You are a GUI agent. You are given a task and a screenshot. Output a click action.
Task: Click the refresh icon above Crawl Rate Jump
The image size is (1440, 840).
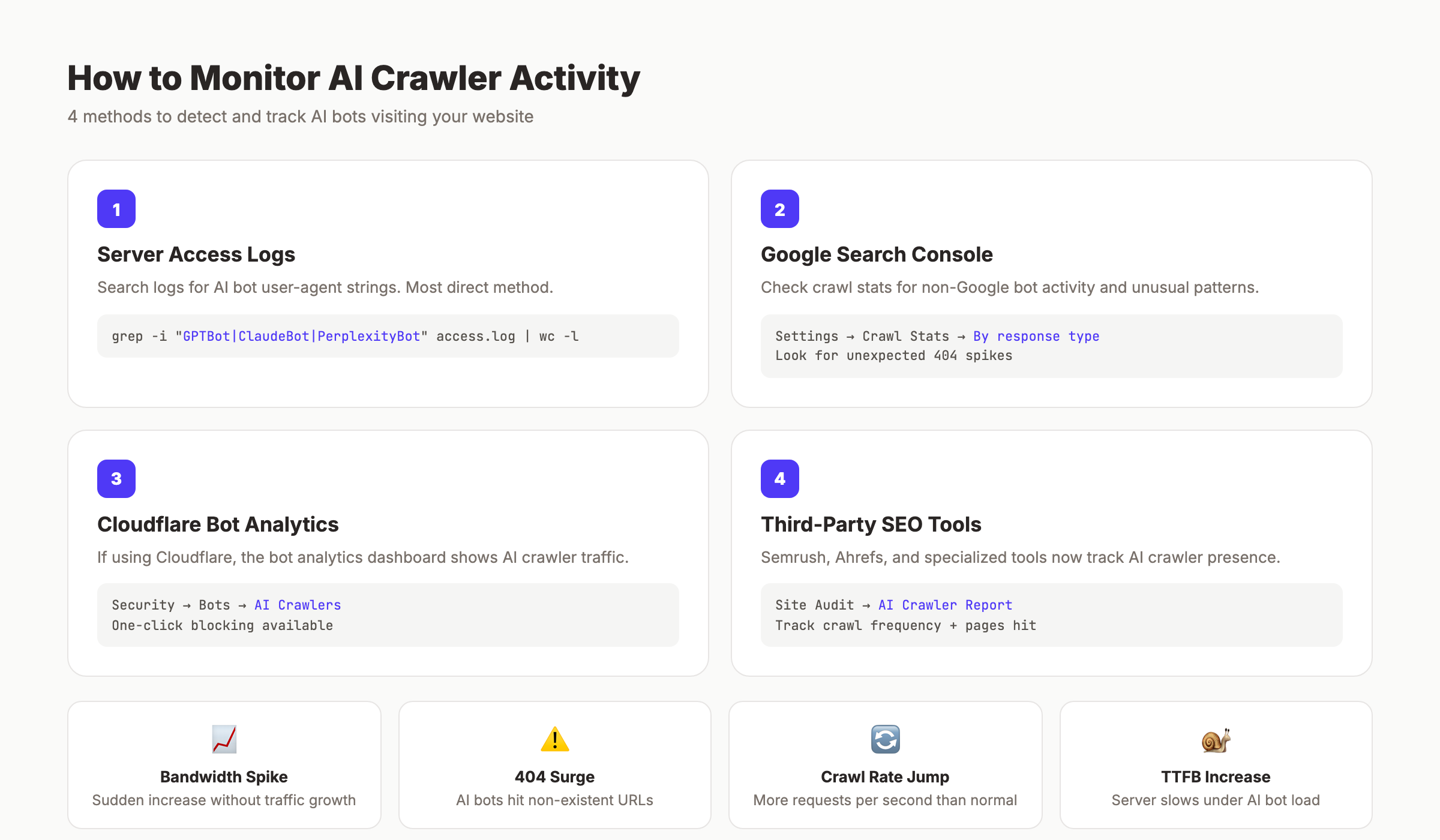coord(884,739)
